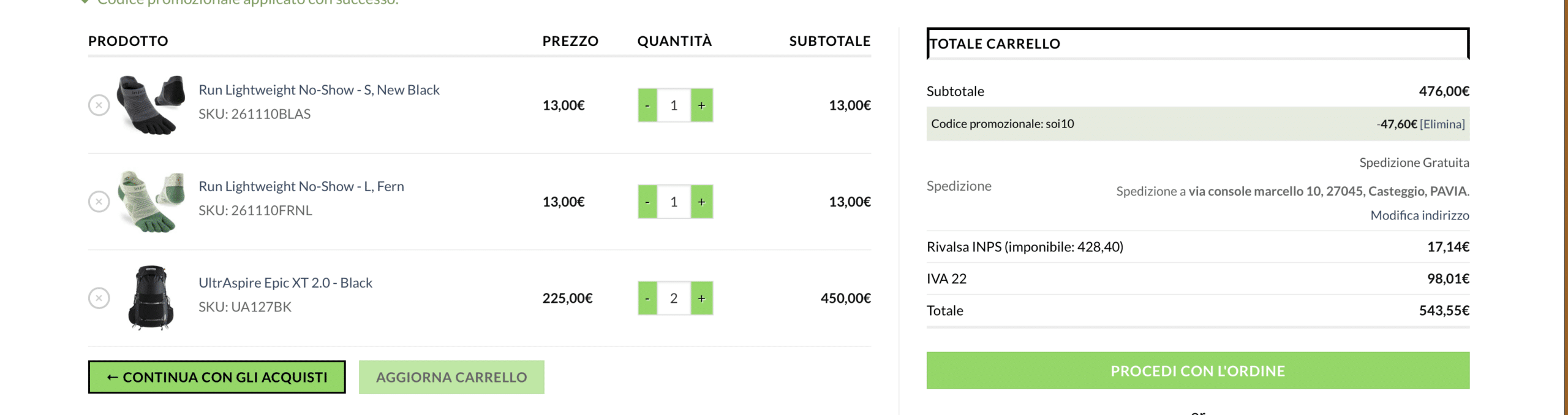Remove Run Lightweight No-Show New Black item
The width and height of the screenshot is (1568, 415).
point(99,105)
